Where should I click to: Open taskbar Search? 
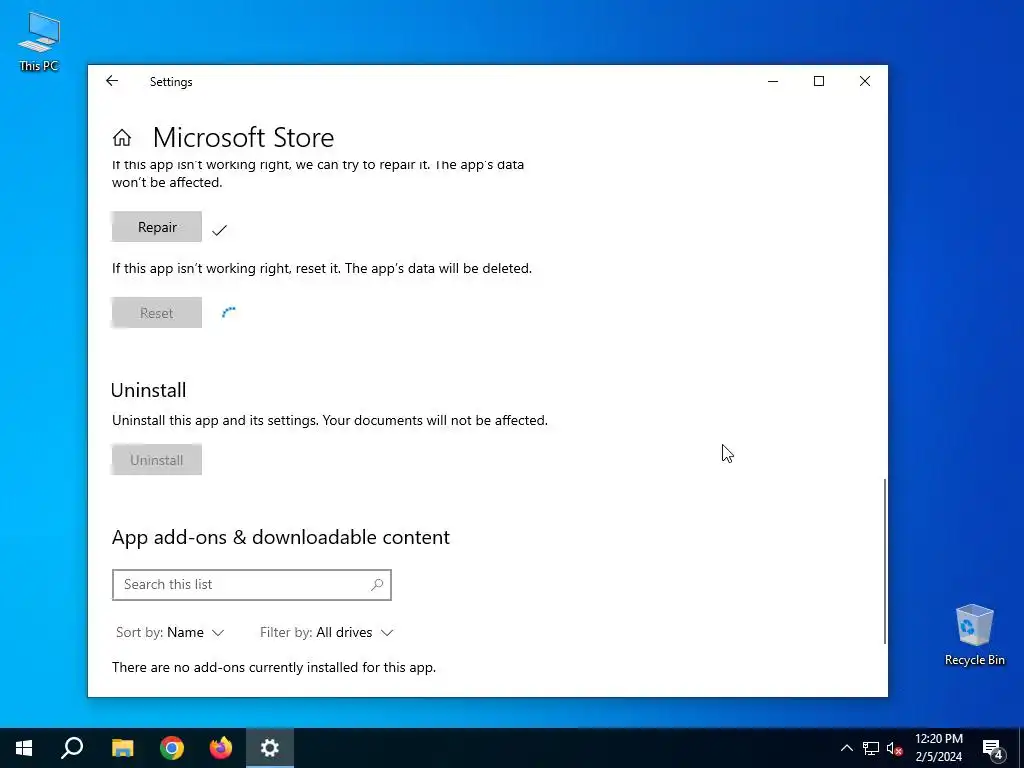tap(72, 748)
